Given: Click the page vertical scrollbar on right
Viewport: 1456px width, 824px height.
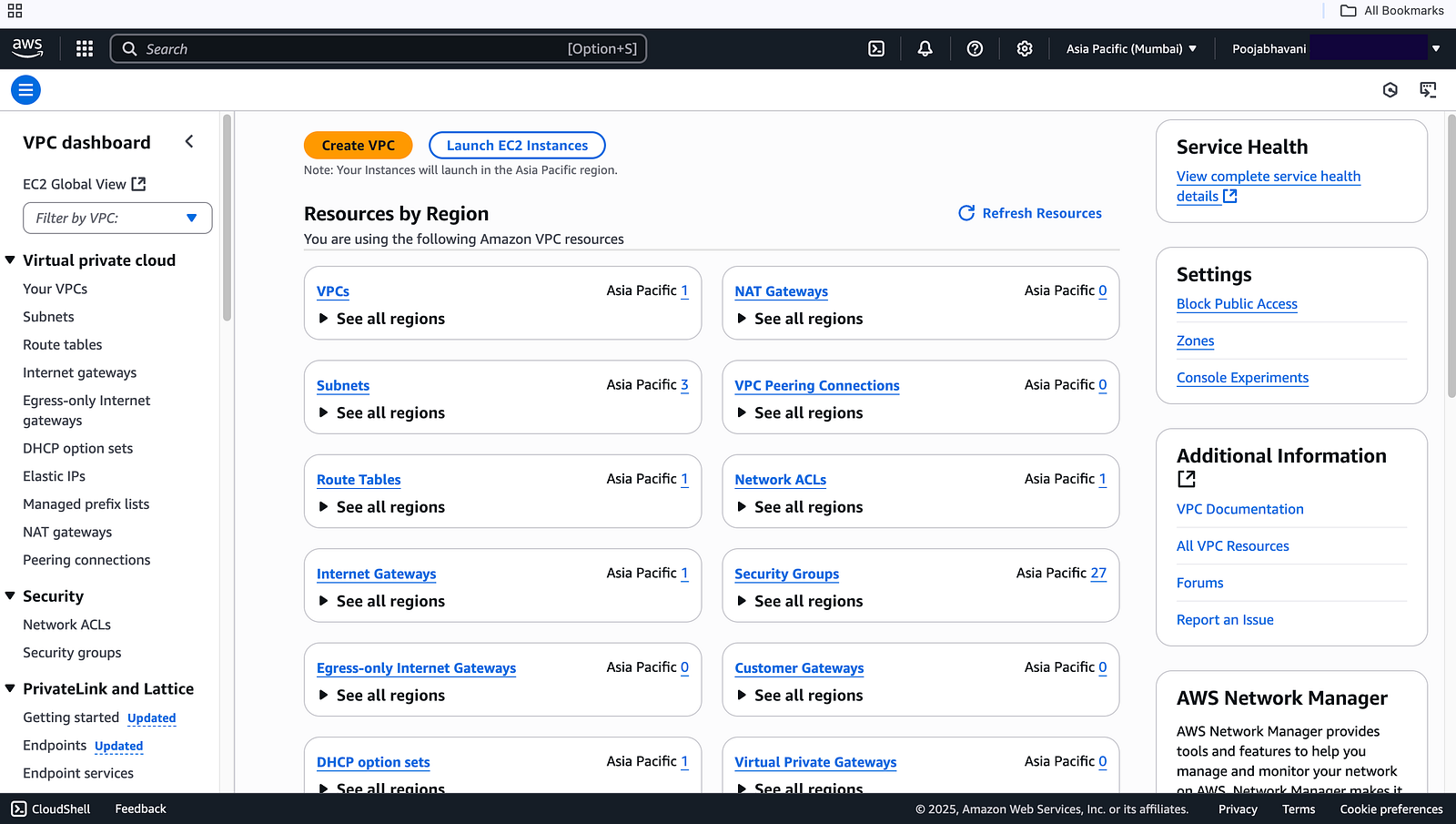Looking at the screenshot, I should pos(1451,255).
